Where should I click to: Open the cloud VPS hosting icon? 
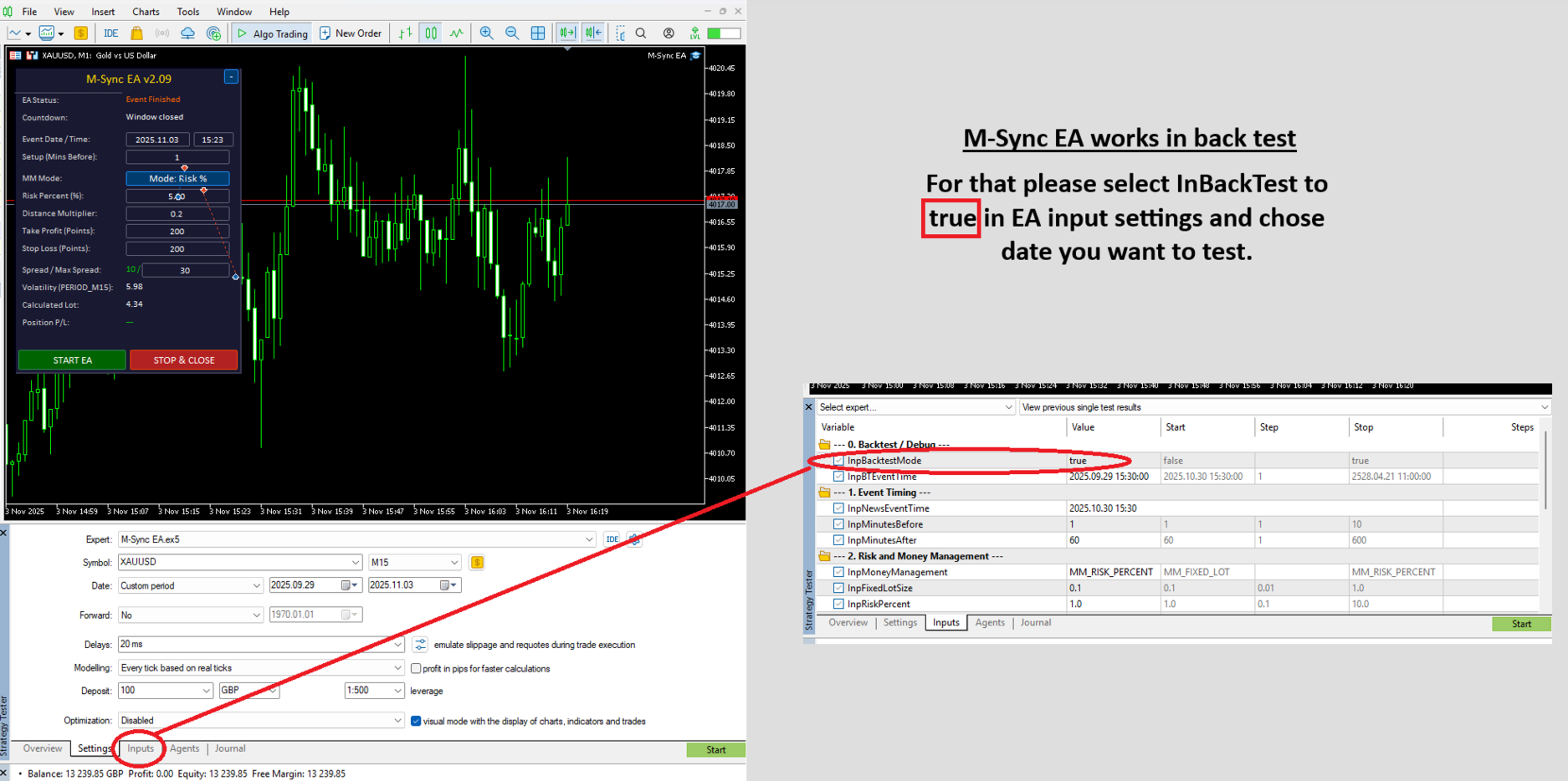(188, 33)
